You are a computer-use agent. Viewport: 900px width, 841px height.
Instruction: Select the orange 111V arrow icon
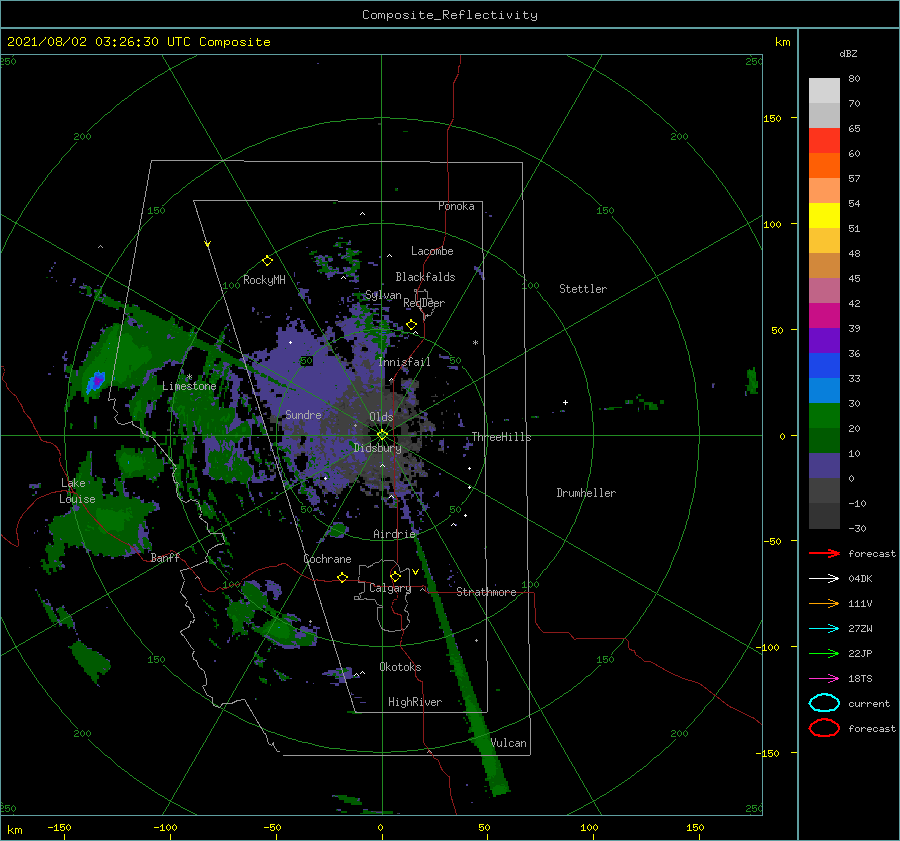point(824,603)
